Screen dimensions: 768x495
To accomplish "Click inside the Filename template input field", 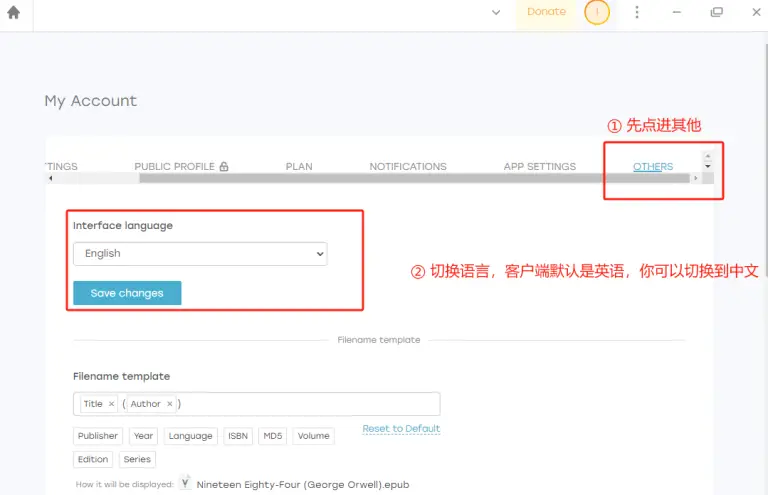I will point(310,404).
